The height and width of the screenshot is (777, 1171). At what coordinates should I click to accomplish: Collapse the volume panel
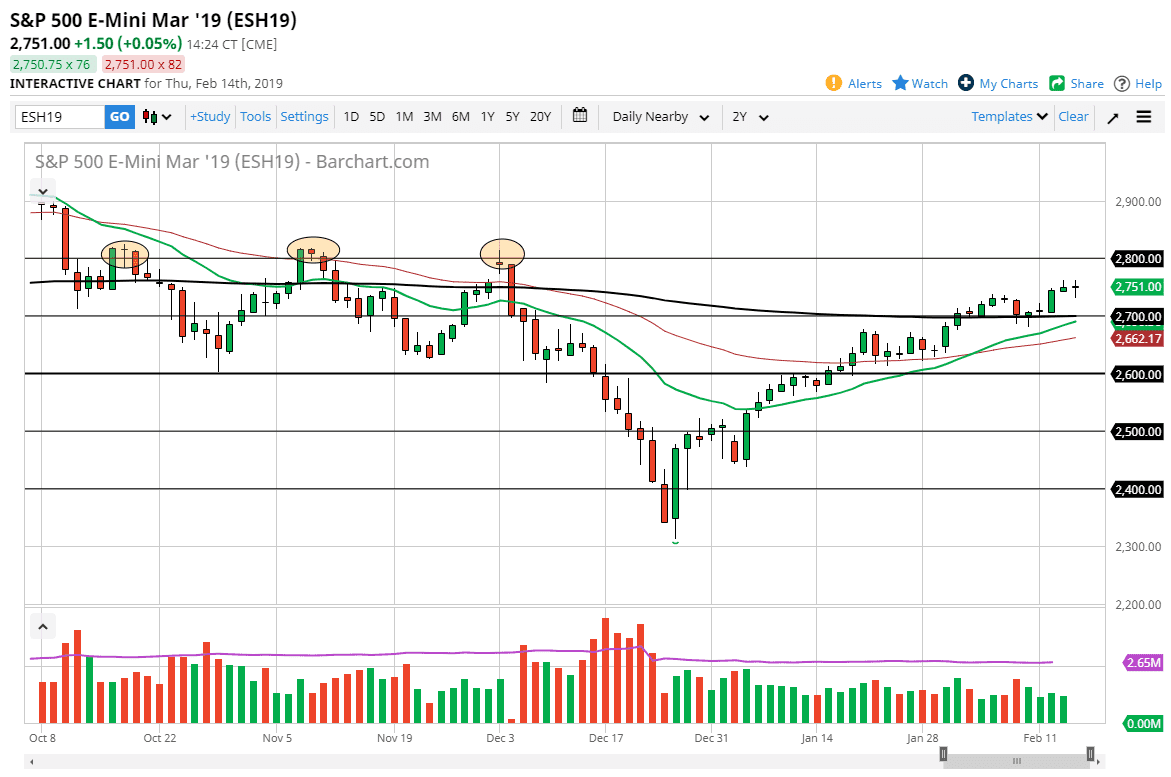(x=42, y=625)
